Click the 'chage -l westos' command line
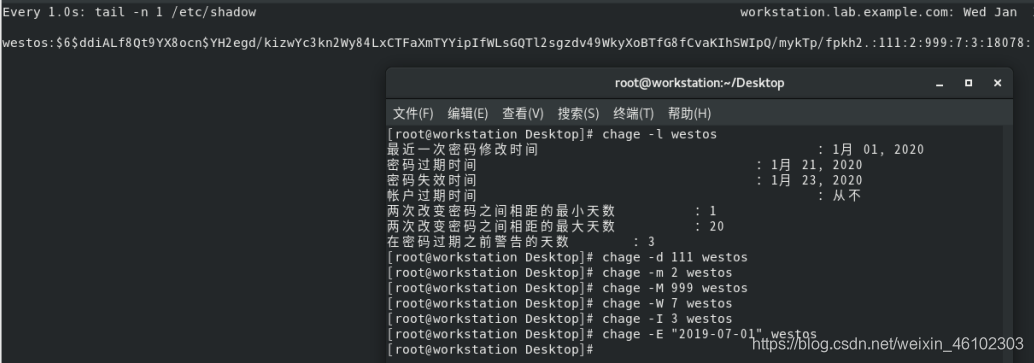Screen dimensions: 1034x363 552,135
